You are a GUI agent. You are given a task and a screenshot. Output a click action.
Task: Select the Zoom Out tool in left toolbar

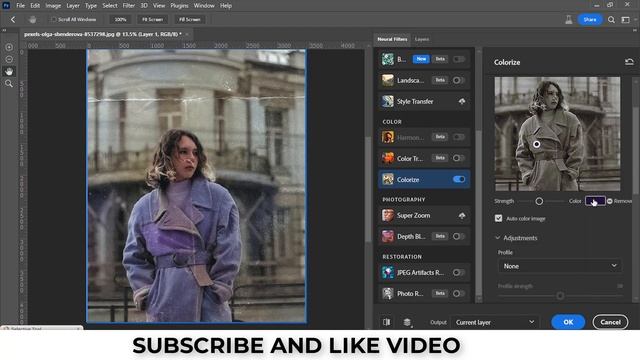tap(9, 60)
